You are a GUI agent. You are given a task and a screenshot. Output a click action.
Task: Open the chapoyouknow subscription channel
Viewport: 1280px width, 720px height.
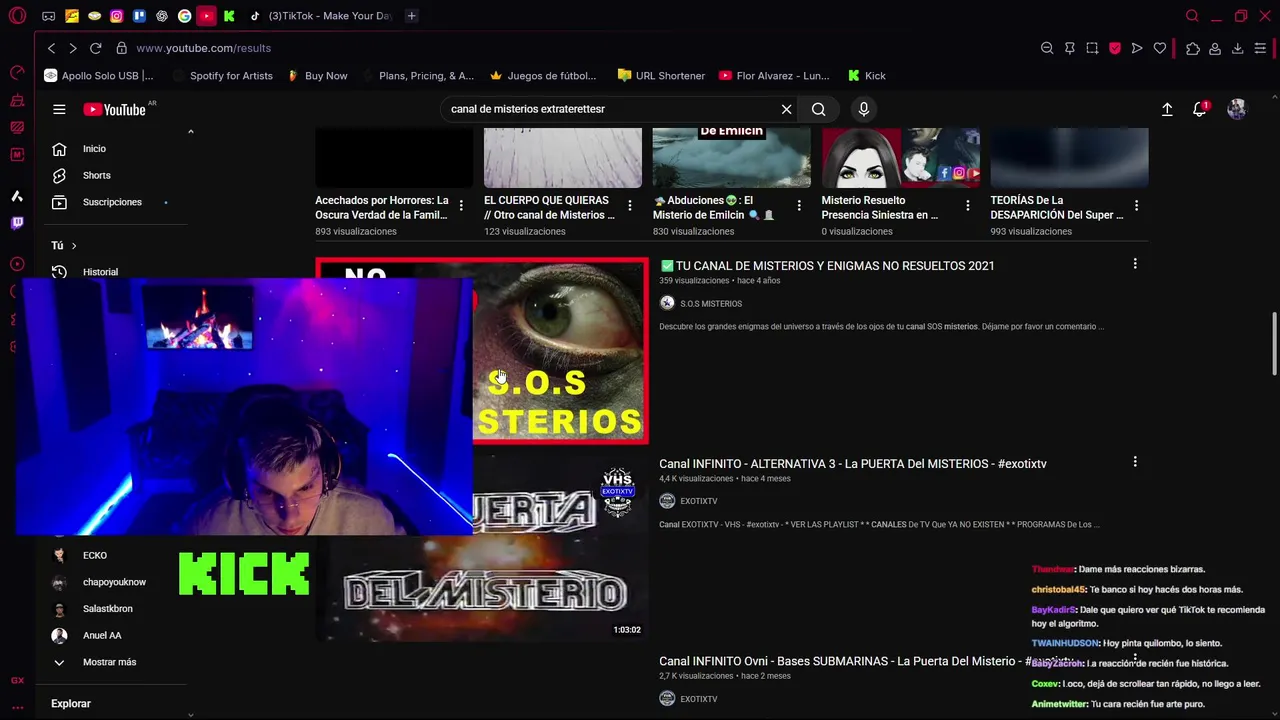[x=115, y=582]
